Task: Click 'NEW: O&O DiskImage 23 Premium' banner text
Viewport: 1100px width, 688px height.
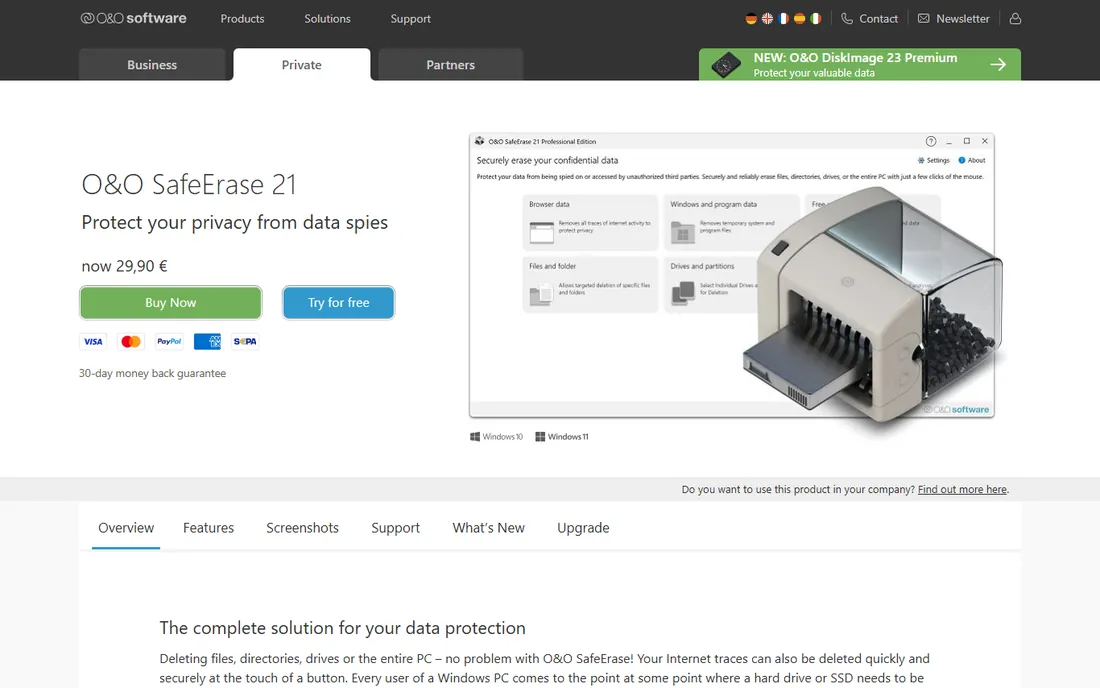Action: coord(855,58)
